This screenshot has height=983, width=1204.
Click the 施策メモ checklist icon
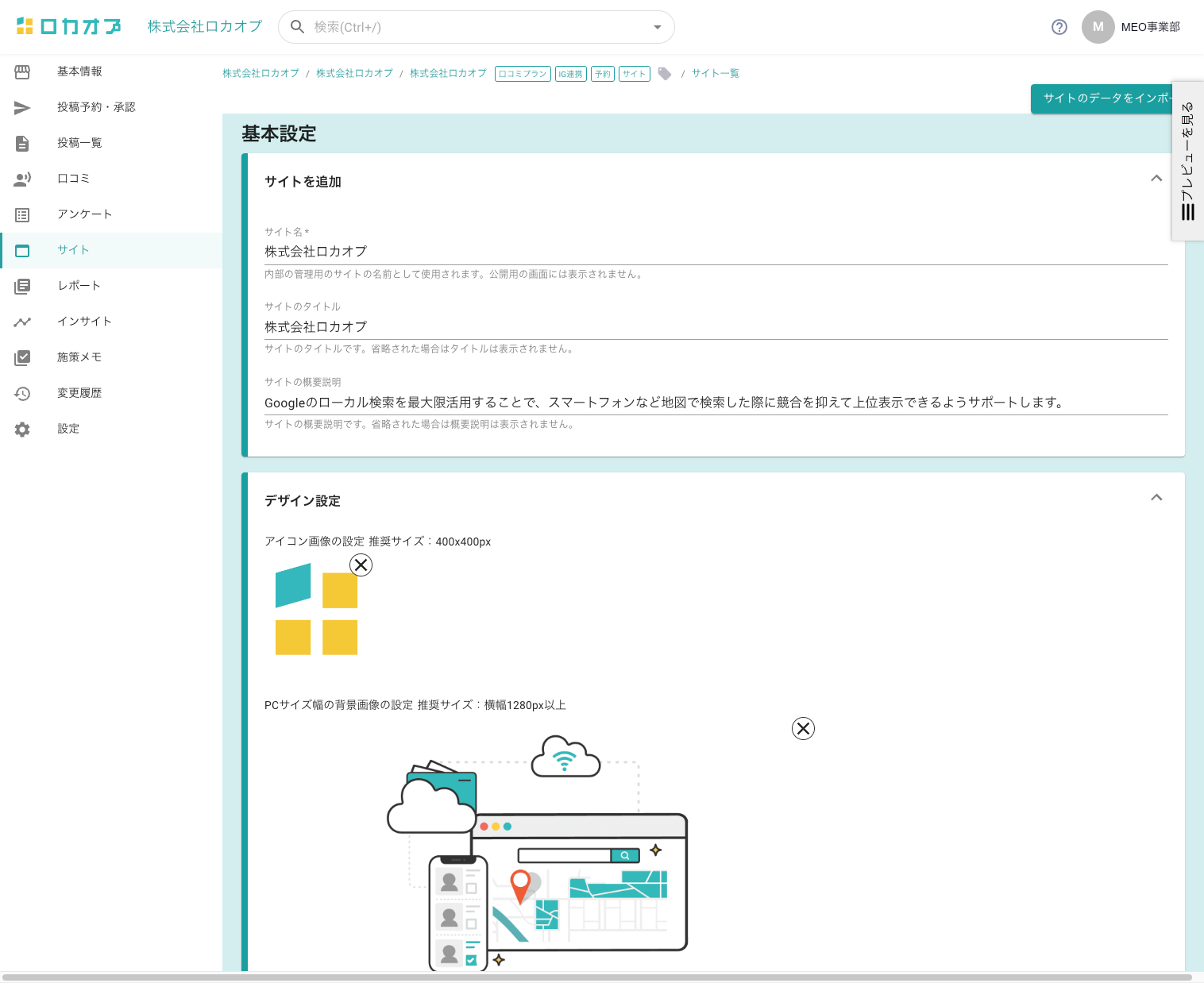pyautogui.click(x=22, y=357)
